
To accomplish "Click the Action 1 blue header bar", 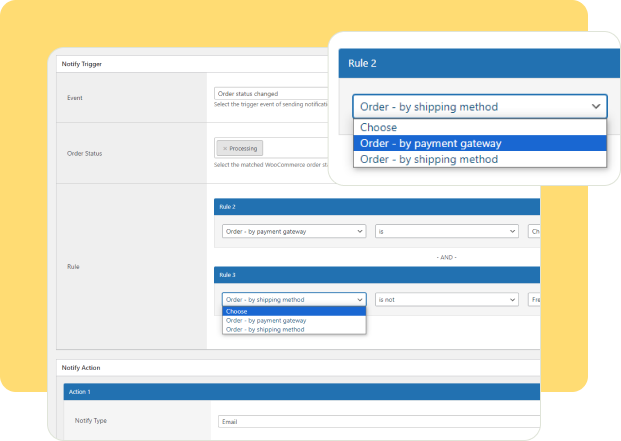I will click(300, 391).
